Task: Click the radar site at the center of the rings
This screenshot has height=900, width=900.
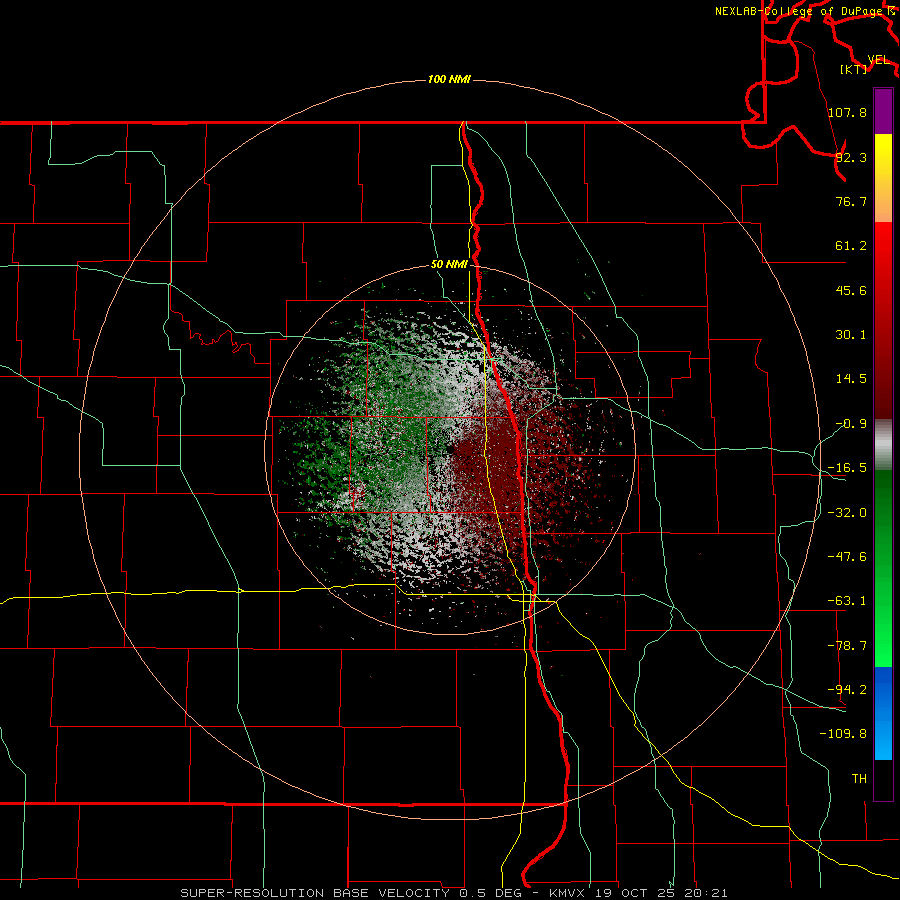Action: (450, 449)
